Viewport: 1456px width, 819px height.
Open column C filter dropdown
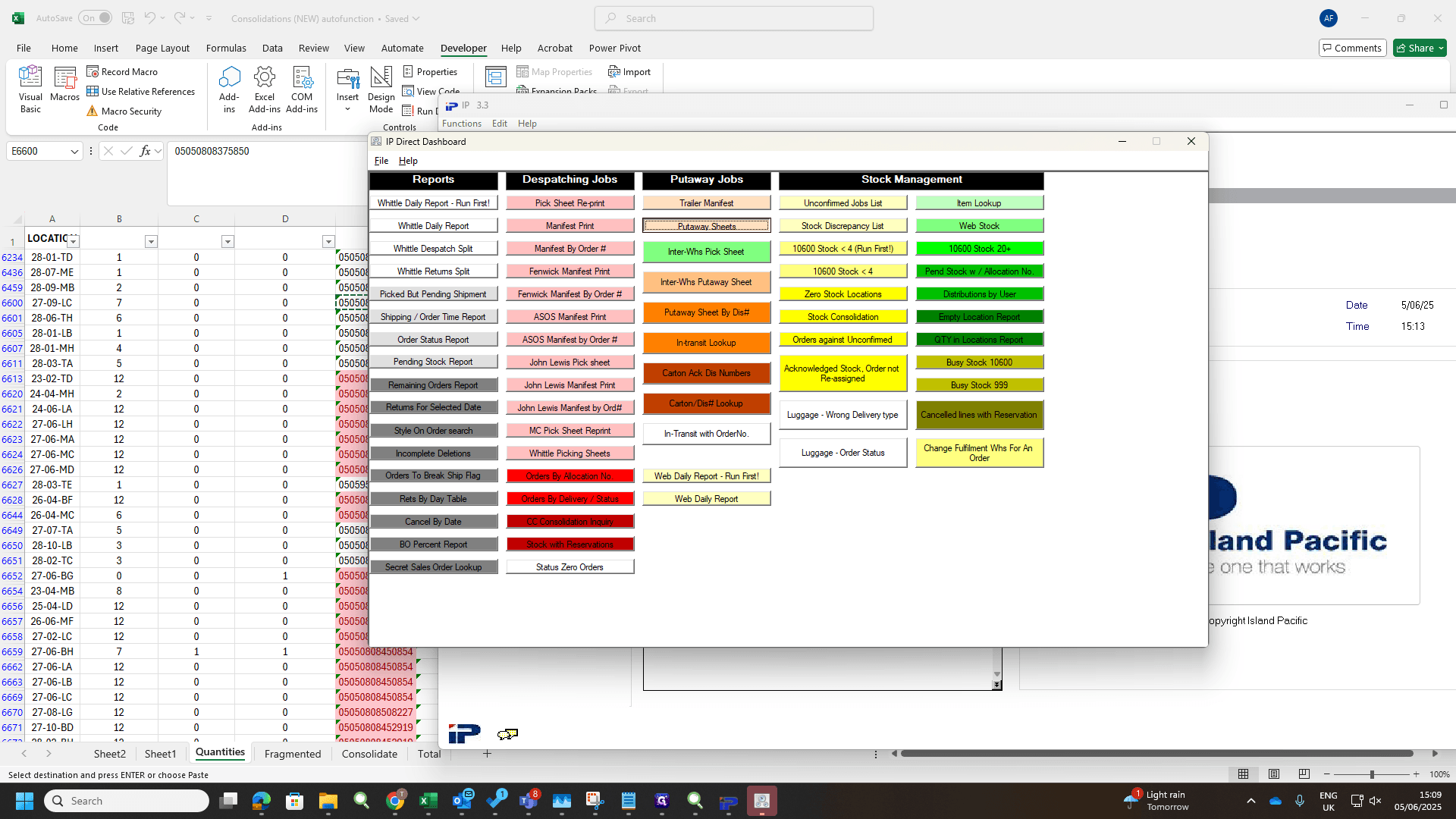(227, 242)
